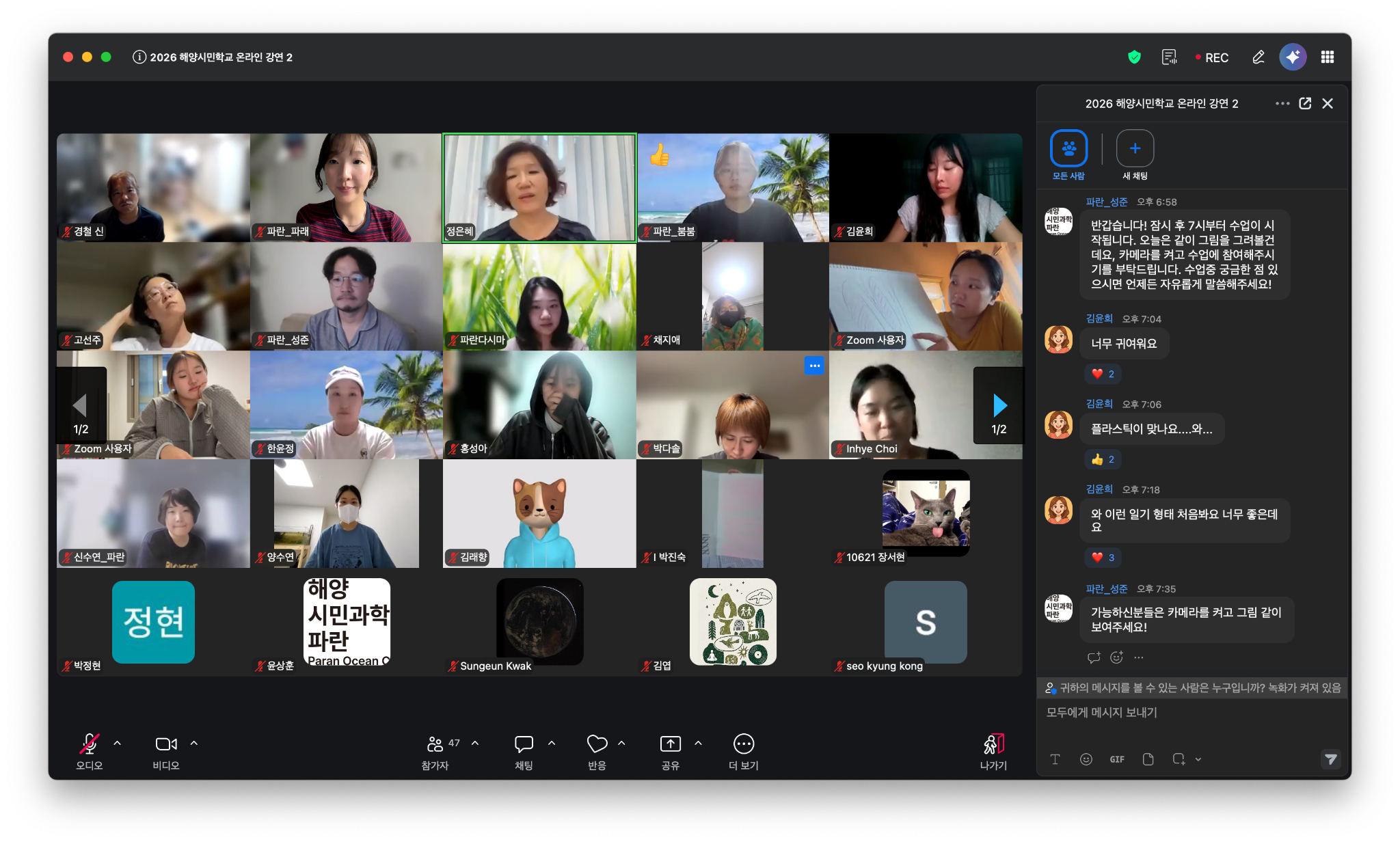Select 파란_붐붐 video tile with thumbs-up
Viewport: 1400px width, 844px height.
pyautogui.click(x=733, y=188)
